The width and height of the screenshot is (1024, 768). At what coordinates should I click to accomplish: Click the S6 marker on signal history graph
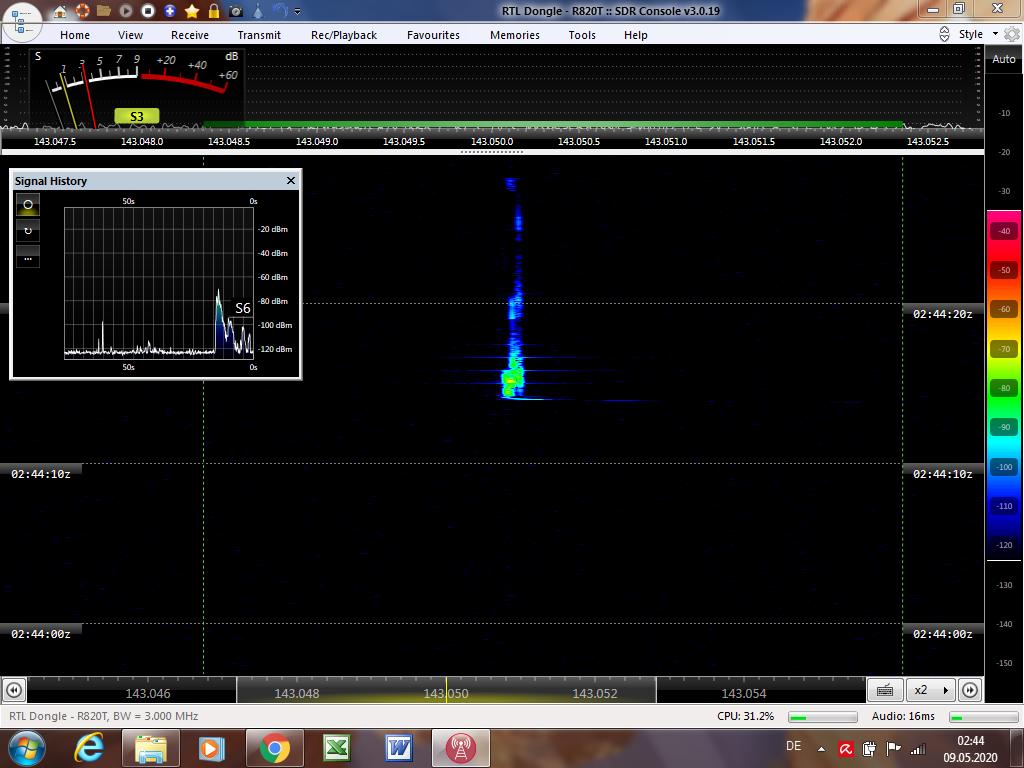(x=242, y=308)
